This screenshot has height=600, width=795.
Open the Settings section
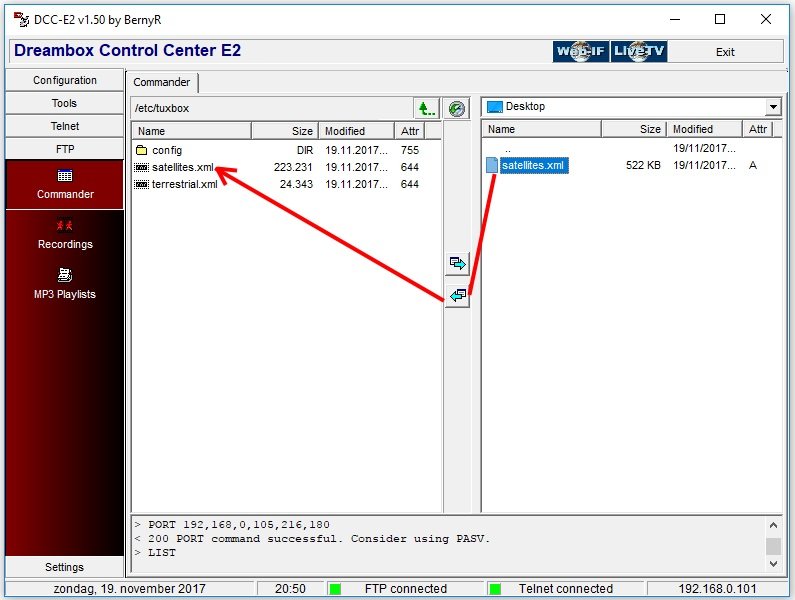pyautogui.click(x=64, y=567)
